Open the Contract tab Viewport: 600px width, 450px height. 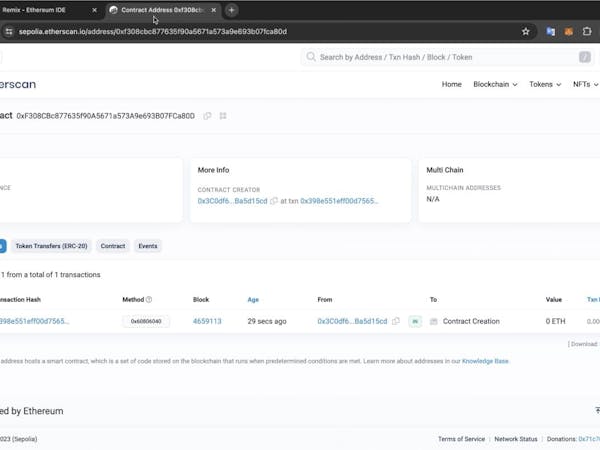113,246
